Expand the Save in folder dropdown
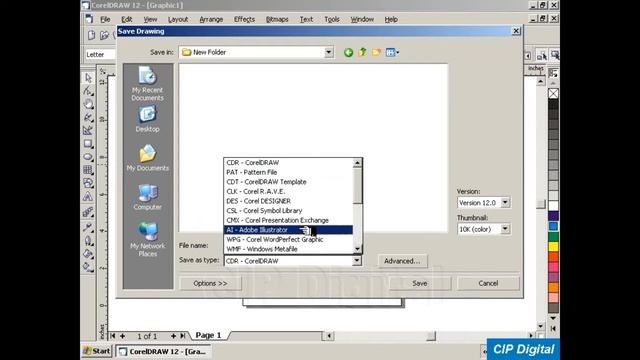 (x=329, y=52)
